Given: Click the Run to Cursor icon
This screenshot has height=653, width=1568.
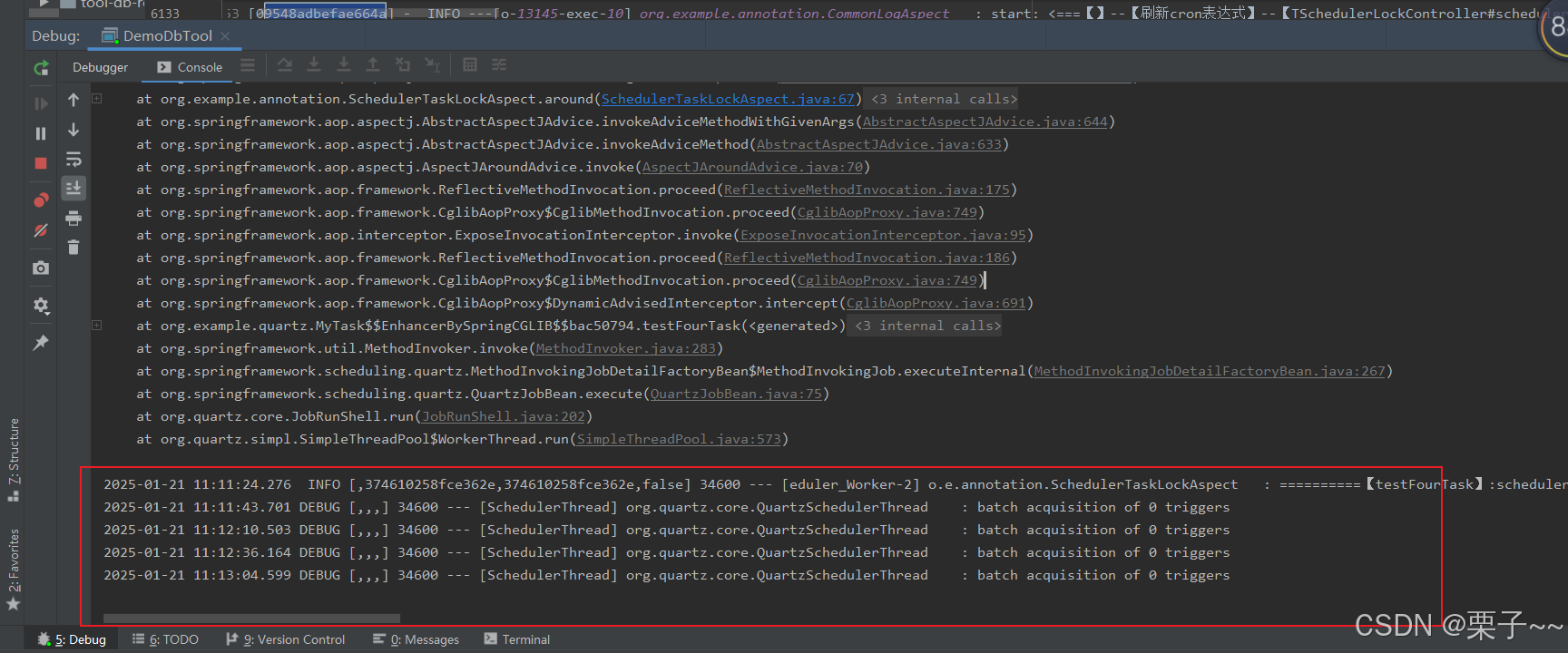Looking at the screenshot, I should tap(433, 65).
